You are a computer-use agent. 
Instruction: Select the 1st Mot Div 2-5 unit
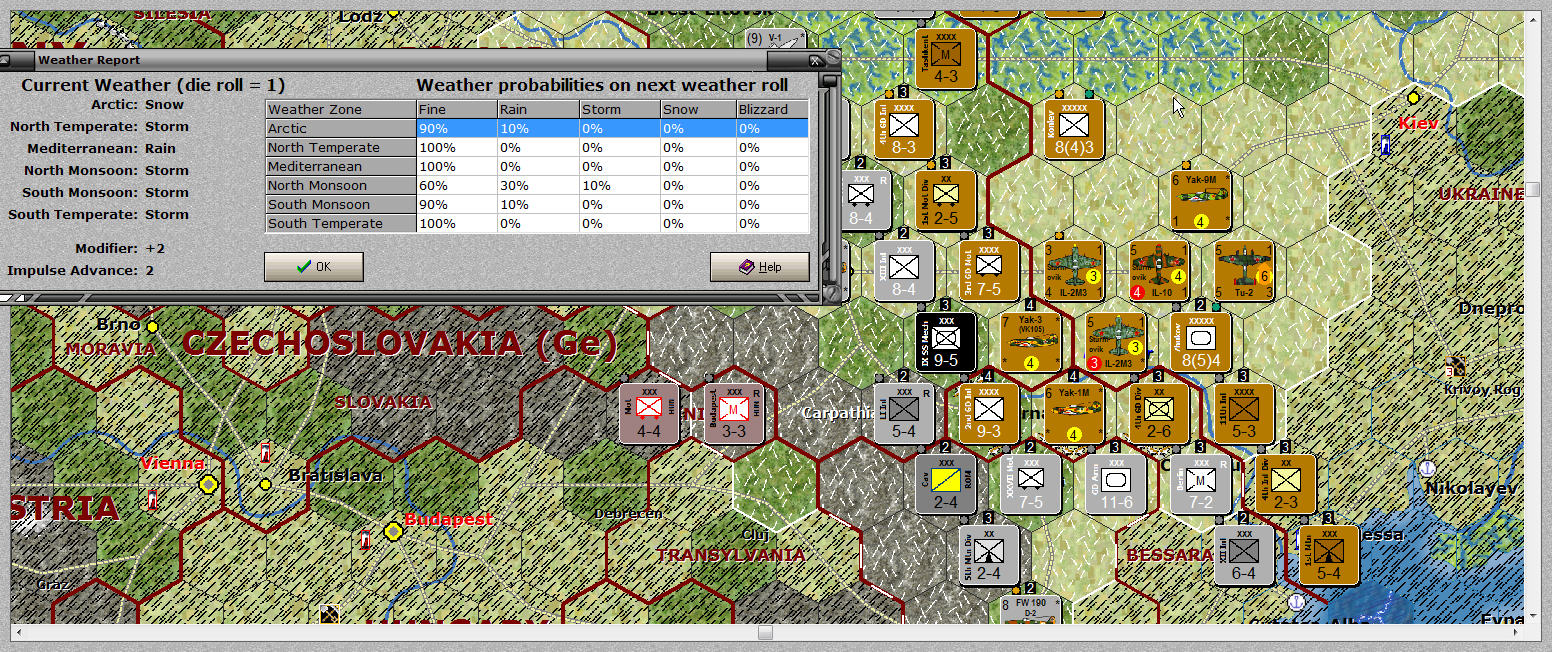pyautogui.click(x=946, y=200)
